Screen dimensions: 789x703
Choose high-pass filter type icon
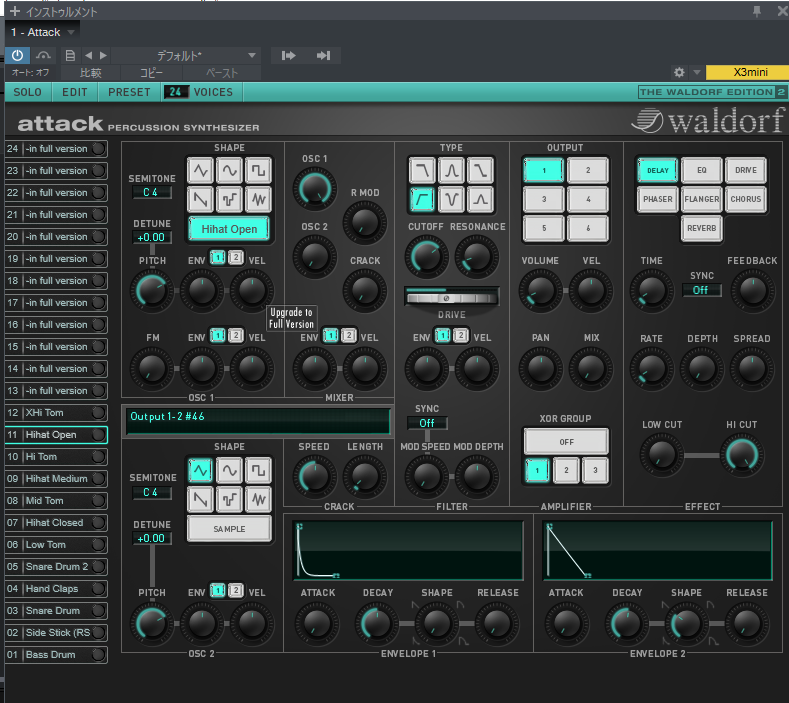click(x=422, y=200)
